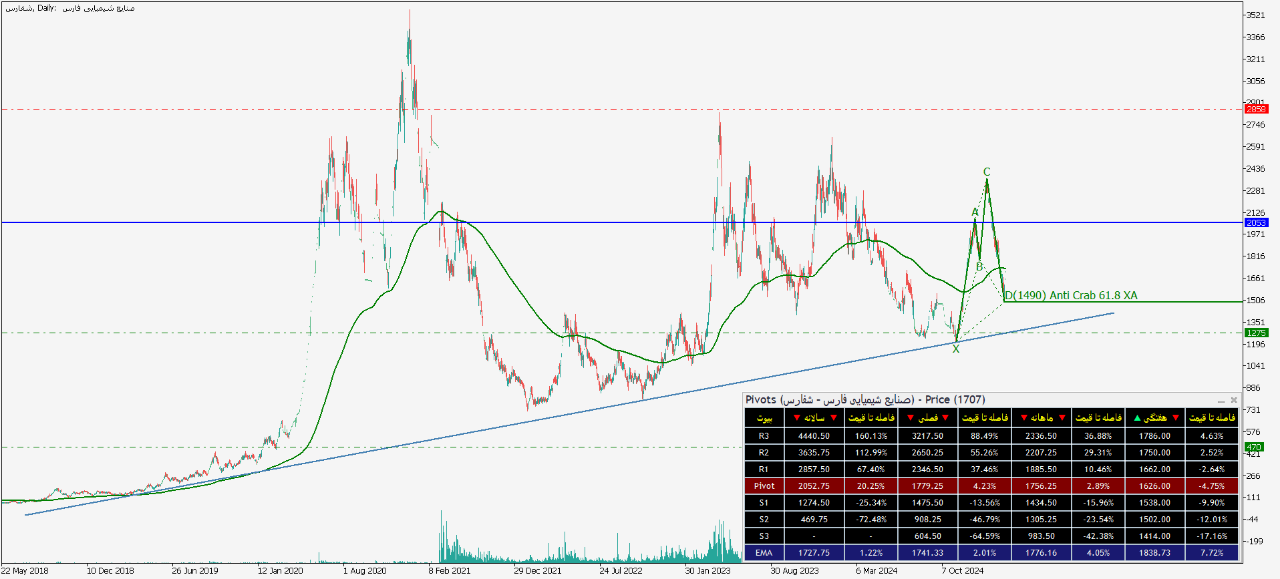Select the سالانه (yearly) column header
1280x579 pixels.
(x=818, y=418)
